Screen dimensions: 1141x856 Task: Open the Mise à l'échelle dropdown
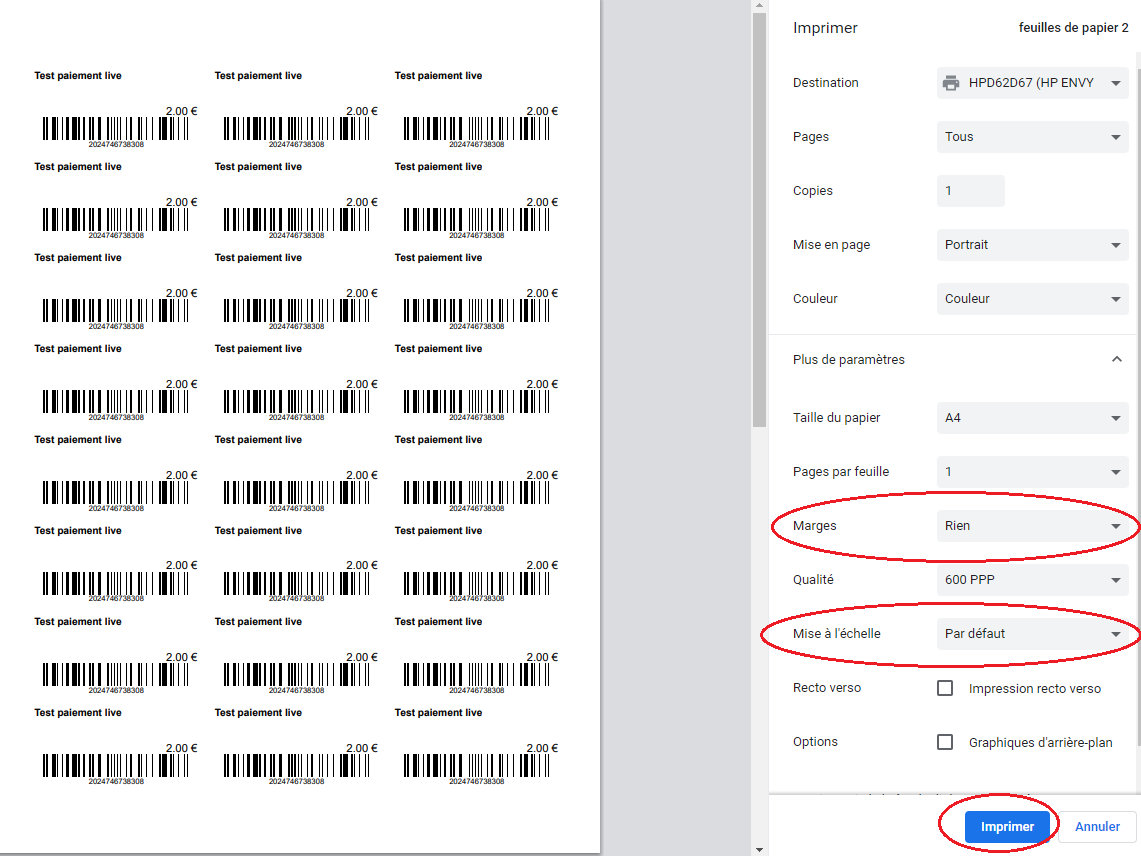click(x=1033, y=633)
